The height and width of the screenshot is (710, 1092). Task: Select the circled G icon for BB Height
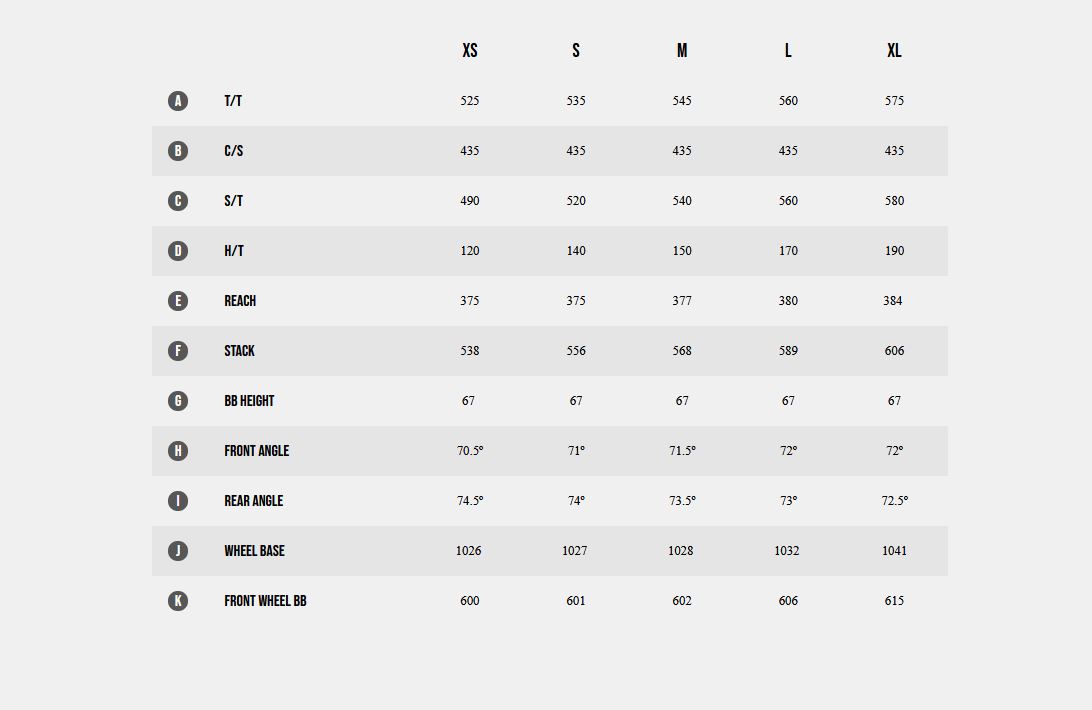coord(178,401)
